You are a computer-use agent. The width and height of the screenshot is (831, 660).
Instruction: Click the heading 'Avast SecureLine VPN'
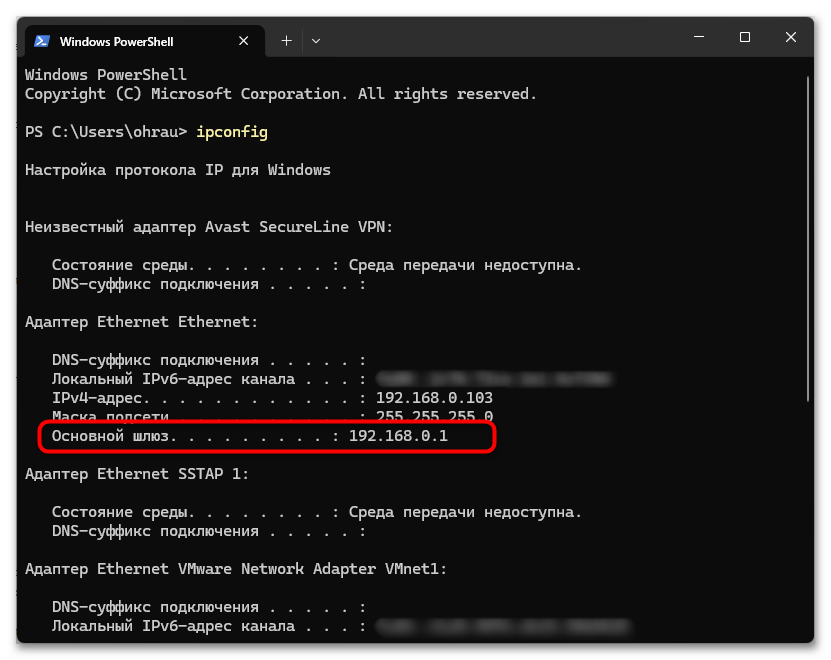(298, 227)
